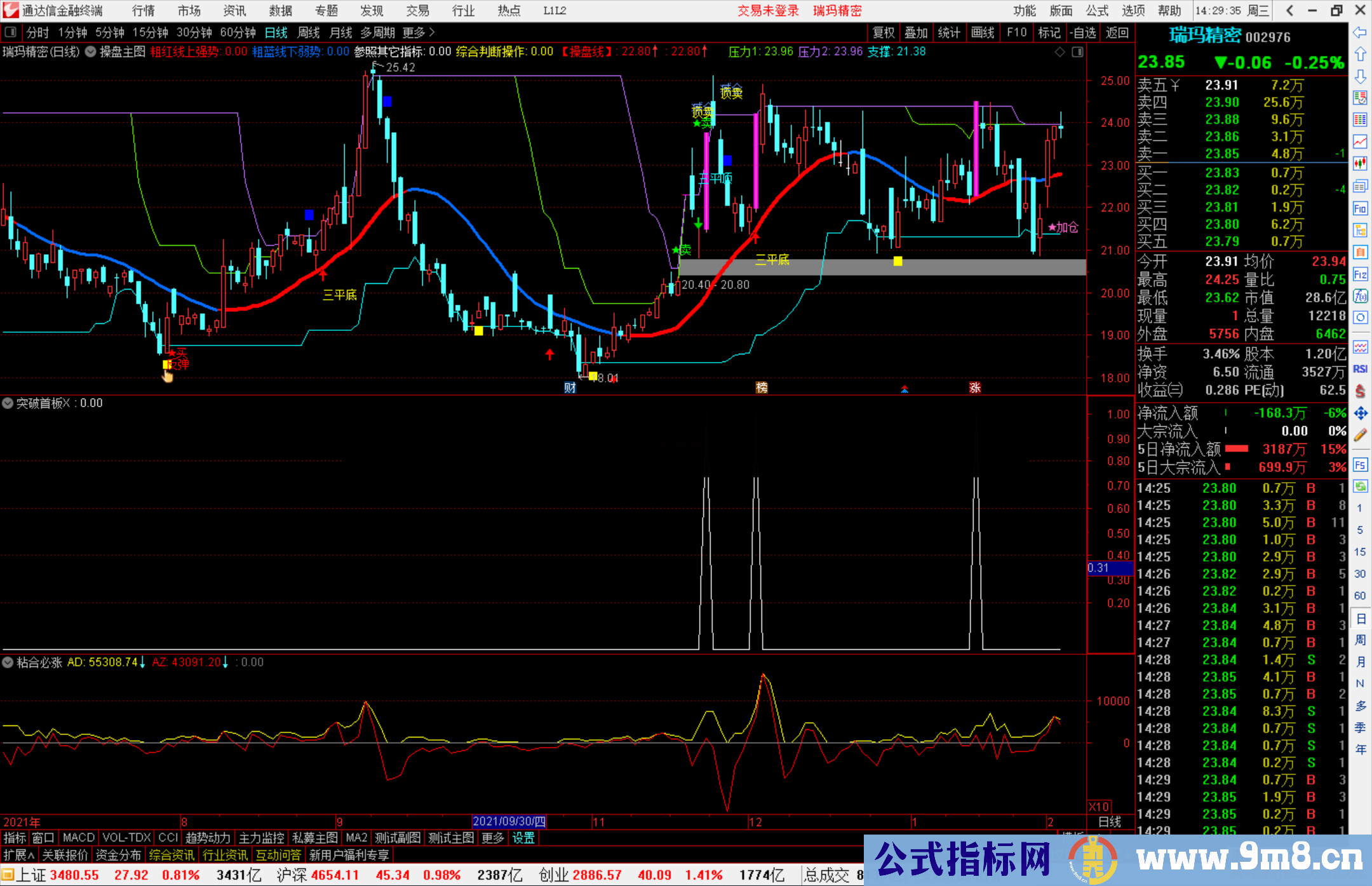Select the pencil drawing tool icon
The image size is (1372, 886).
point(1360,436)
